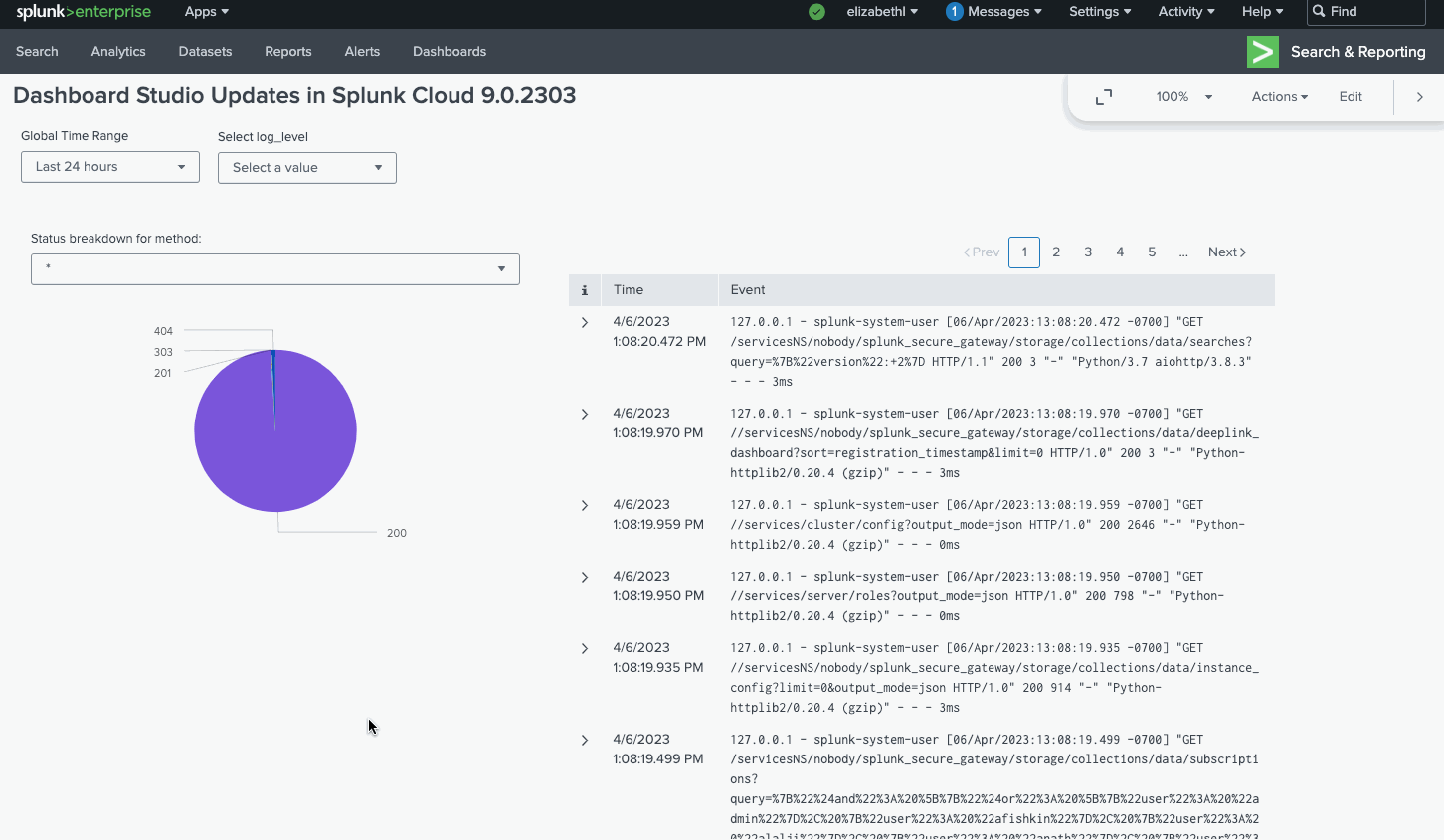Click the Edit button
Image resolution: width=1444 pixels, height=840 pixels.
pos(1350,97)
